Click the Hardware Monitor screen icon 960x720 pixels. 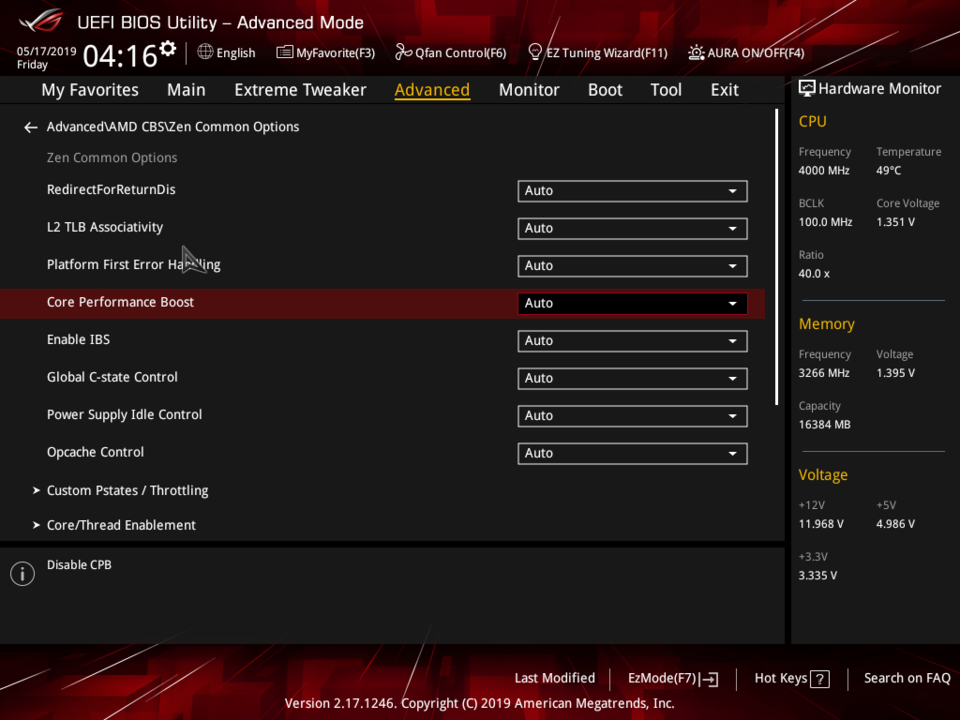pos(807,89)
